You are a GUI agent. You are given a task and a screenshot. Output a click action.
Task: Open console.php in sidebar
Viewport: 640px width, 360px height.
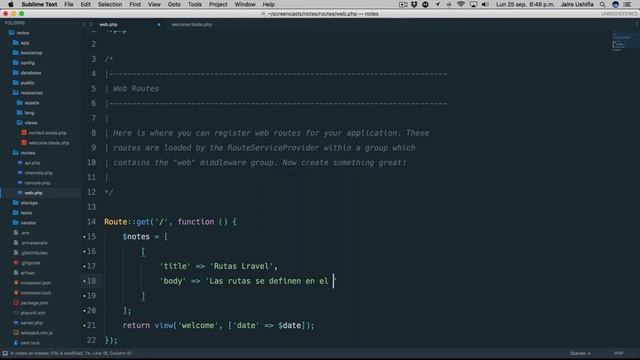(34, 183)
